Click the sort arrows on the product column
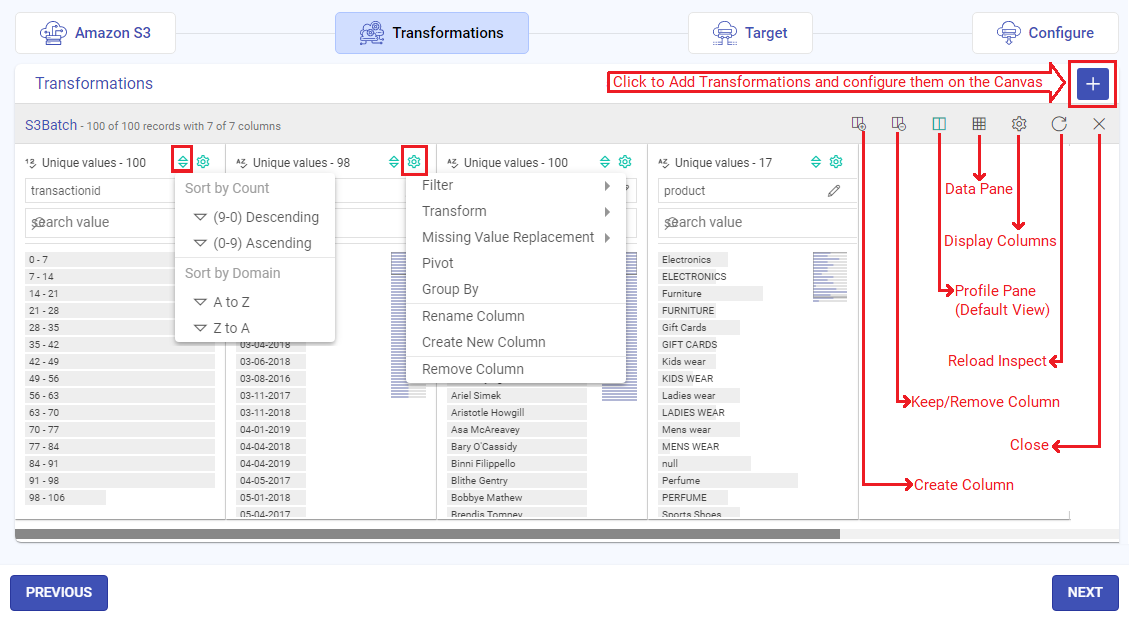Viewport: 1129px width, 620px height. [816, 161]
